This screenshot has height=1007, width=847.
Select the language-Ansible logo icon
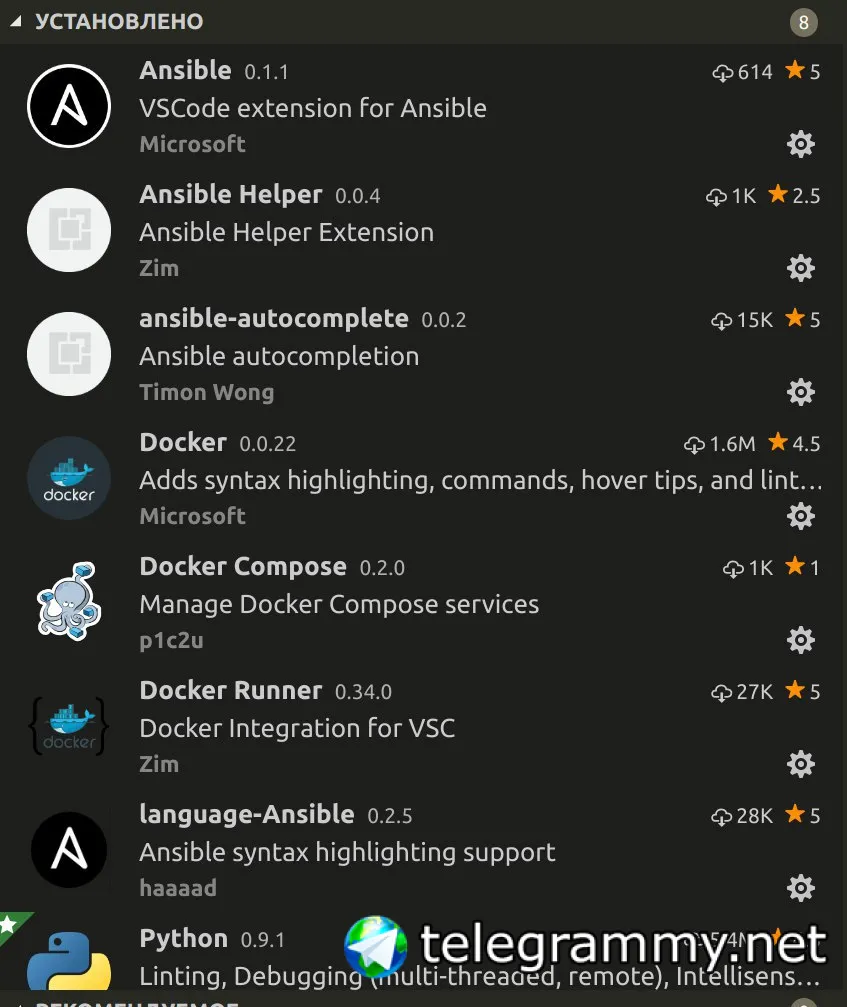point(68,850)
